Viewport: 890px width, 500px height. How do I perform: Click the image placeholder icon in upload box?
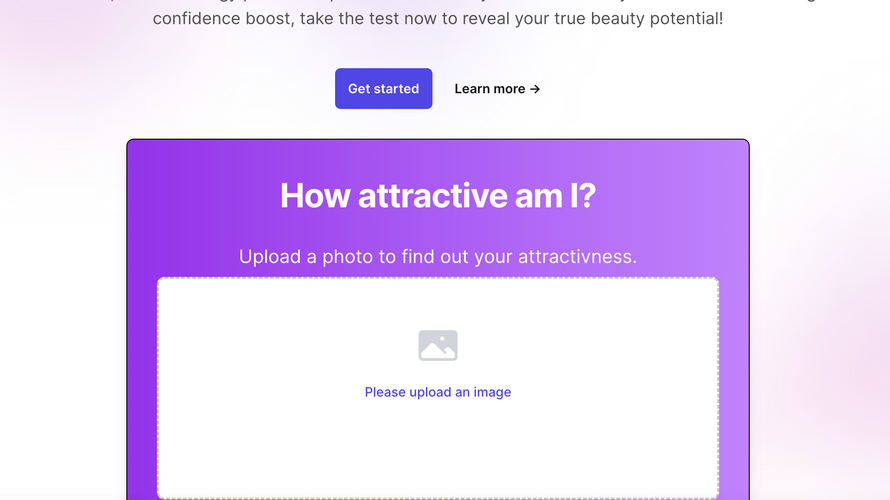[x=438, y=345]
